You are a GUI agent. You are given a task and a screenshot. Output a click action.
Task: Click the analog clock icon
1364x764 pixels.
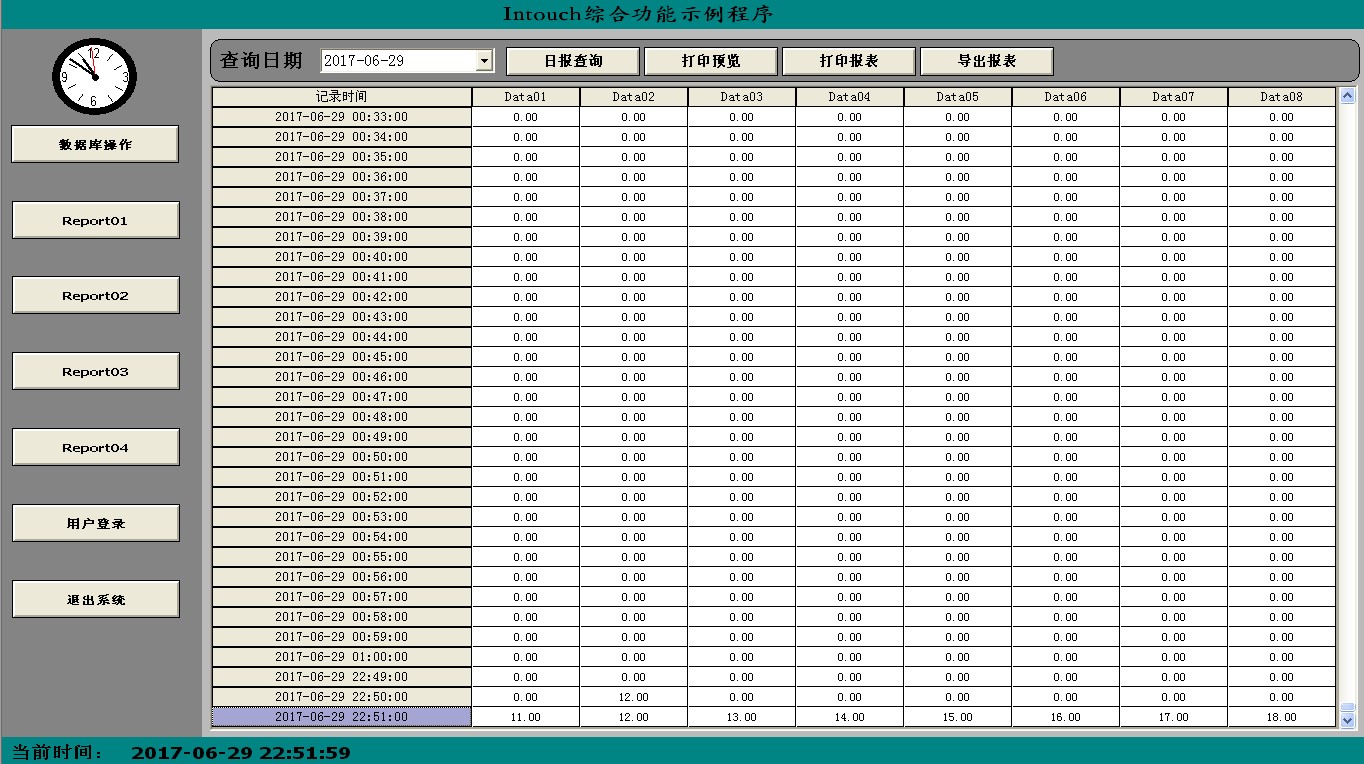tap(95, 75)
